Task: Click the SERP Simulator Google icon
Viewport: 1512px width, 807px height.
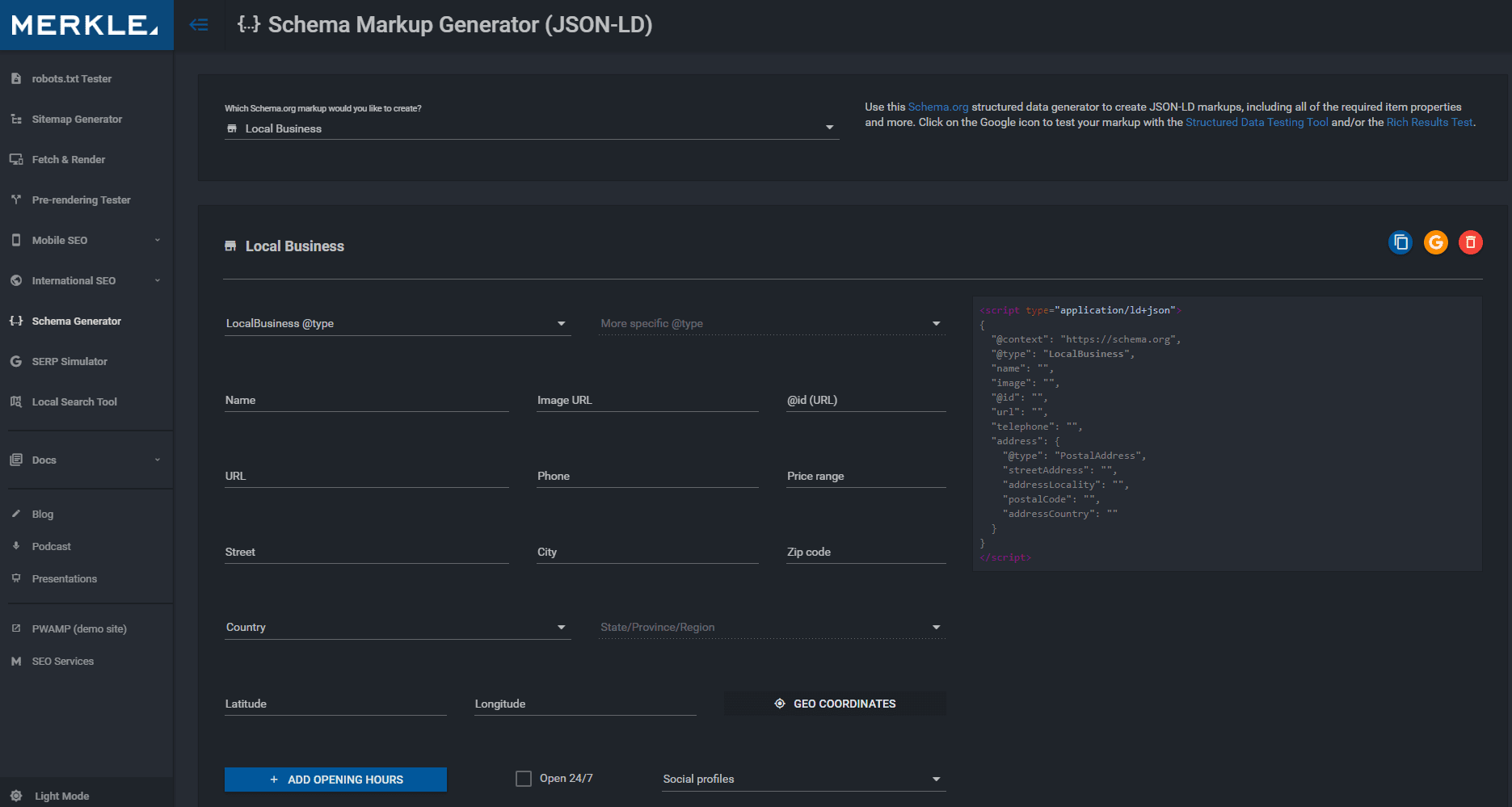Action: [16, 361]
